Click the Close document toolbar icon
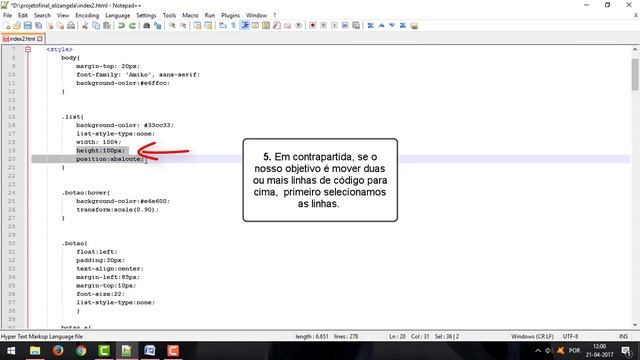This screenshot has height=360, width=640. (49, 25)
